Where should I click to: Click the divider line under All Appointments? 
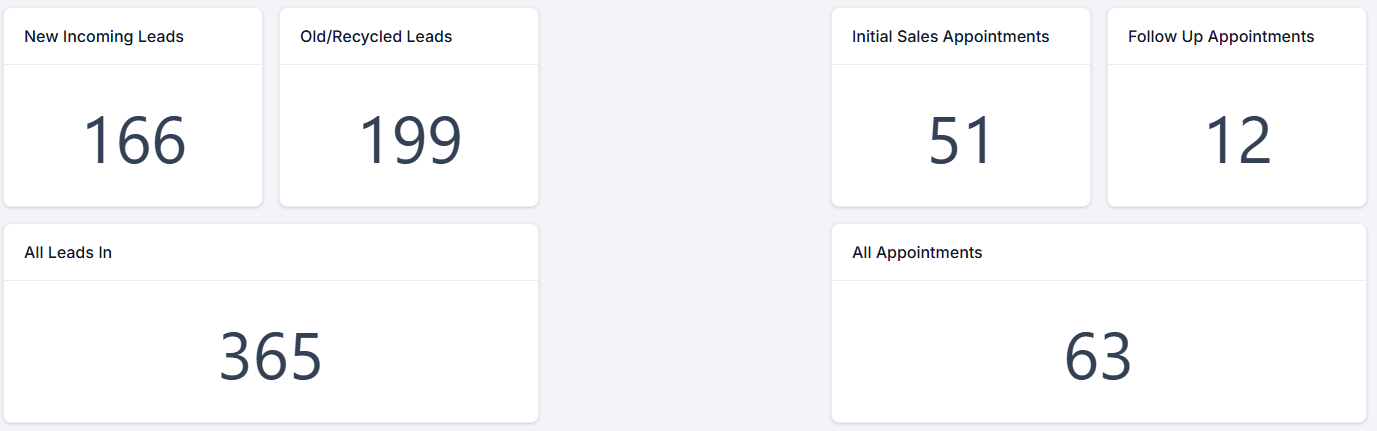pos(1098,281)
